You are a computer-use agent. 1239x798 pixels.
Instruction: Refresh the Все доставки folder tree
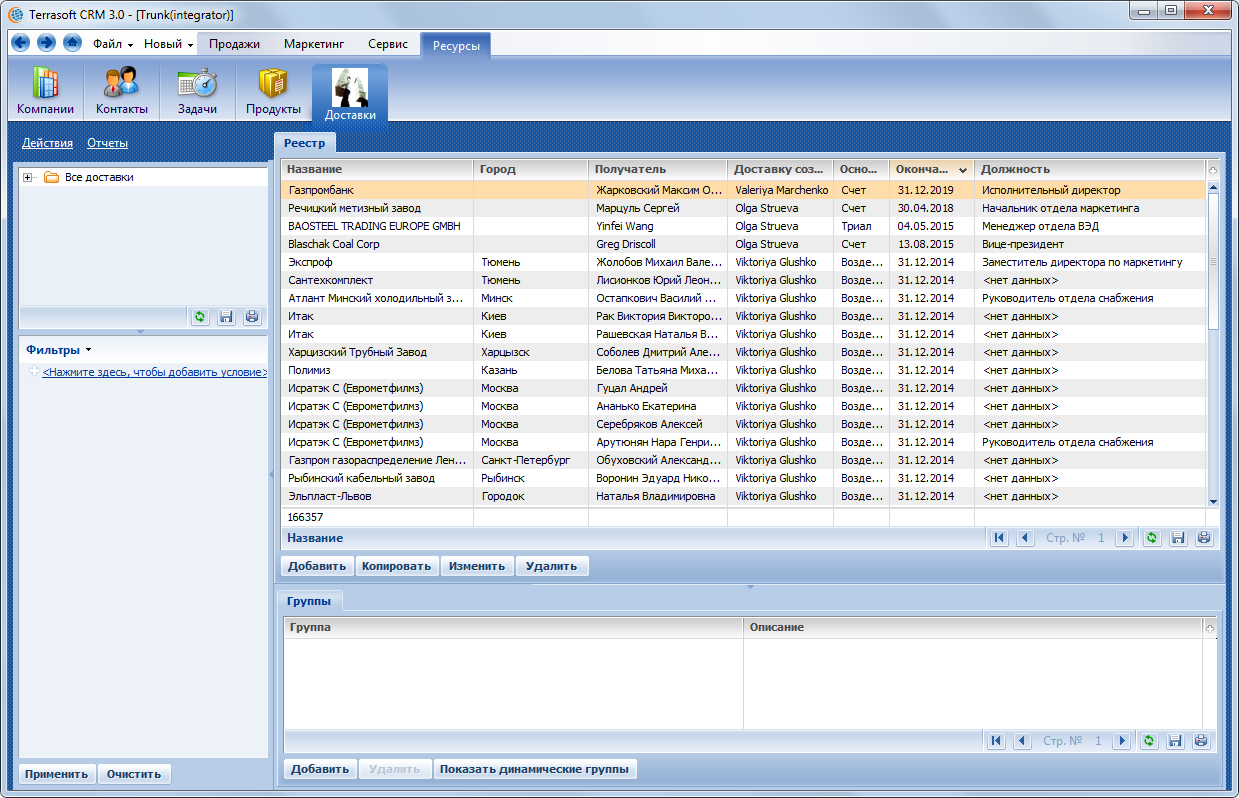[200, 317]
